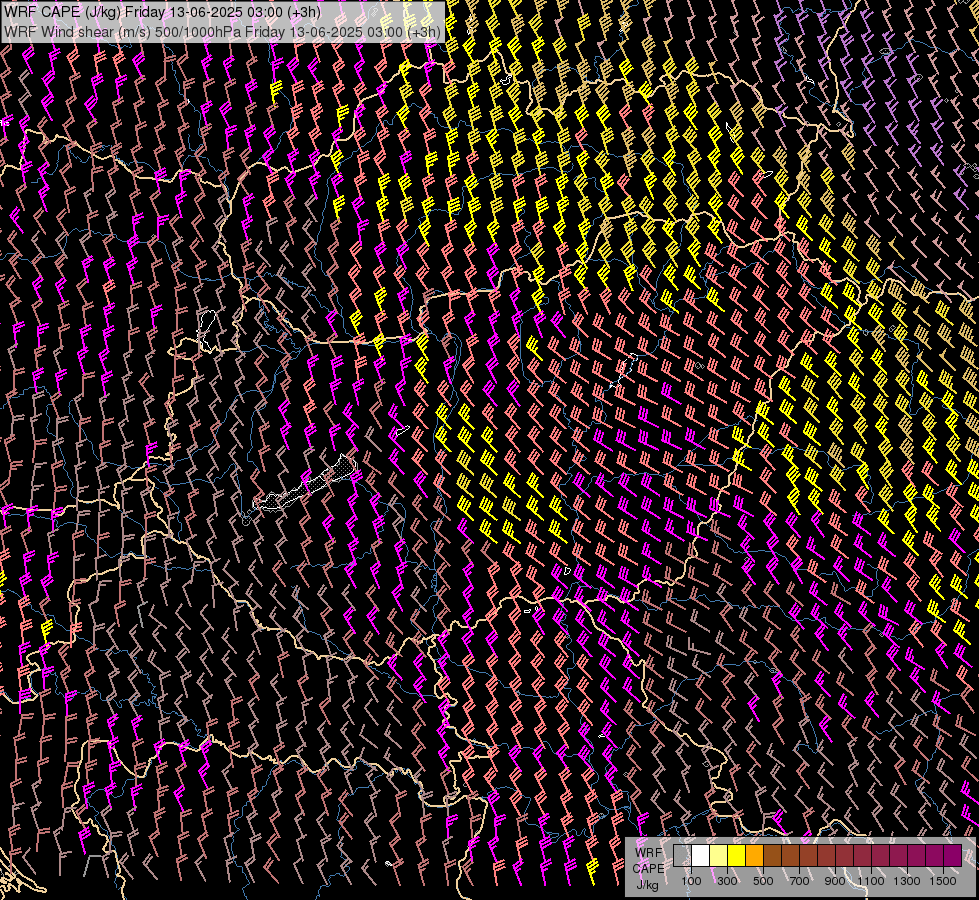Click the 100 legend label
979x900 pixels.
pyautogui.click(x=691, y=881)
